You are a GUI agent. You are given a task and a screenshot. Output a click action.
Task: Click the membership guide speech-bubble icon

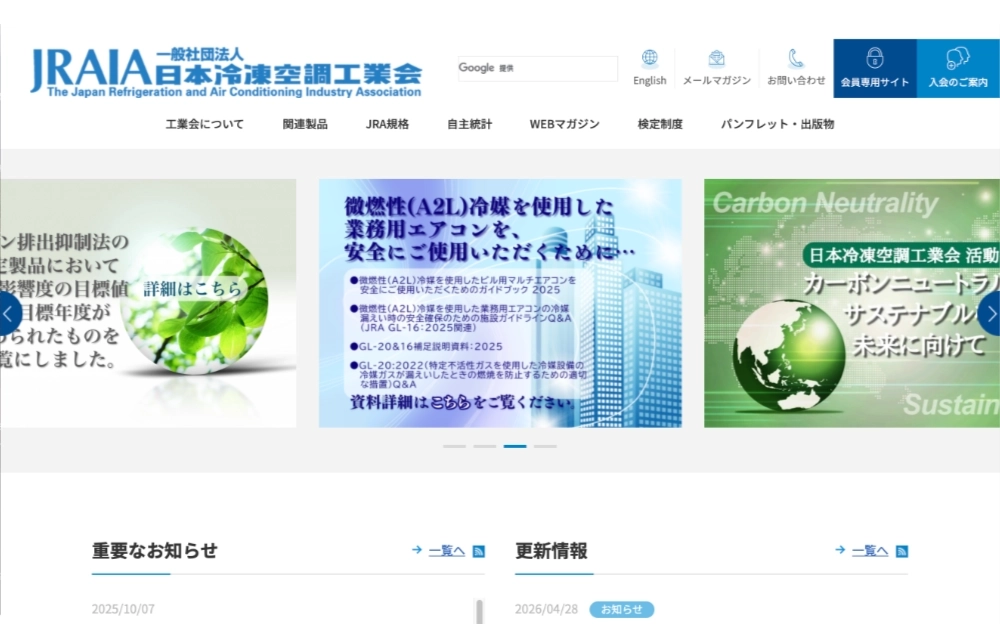(957, 57)
